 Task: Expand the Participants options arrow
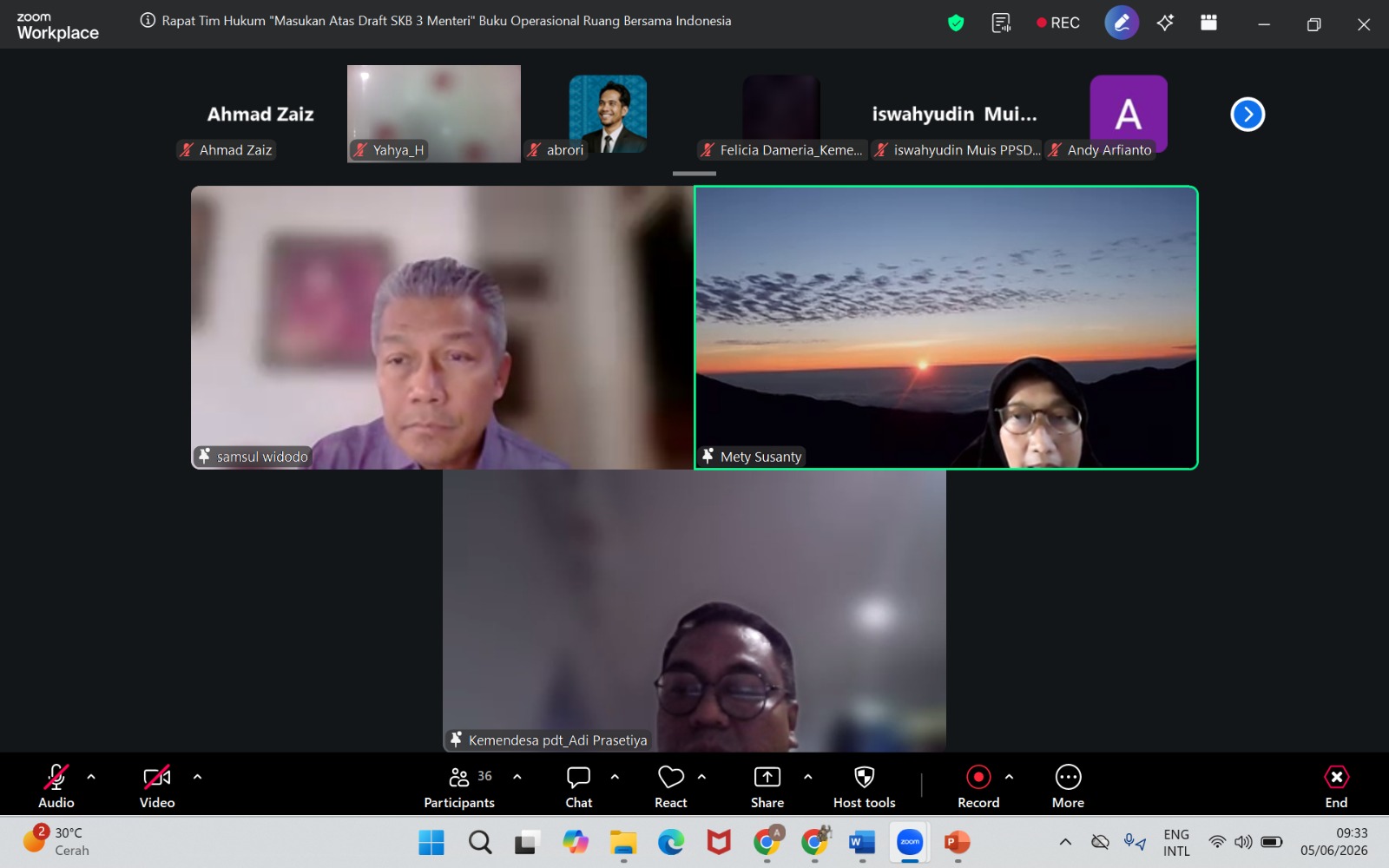pos(517,777)
